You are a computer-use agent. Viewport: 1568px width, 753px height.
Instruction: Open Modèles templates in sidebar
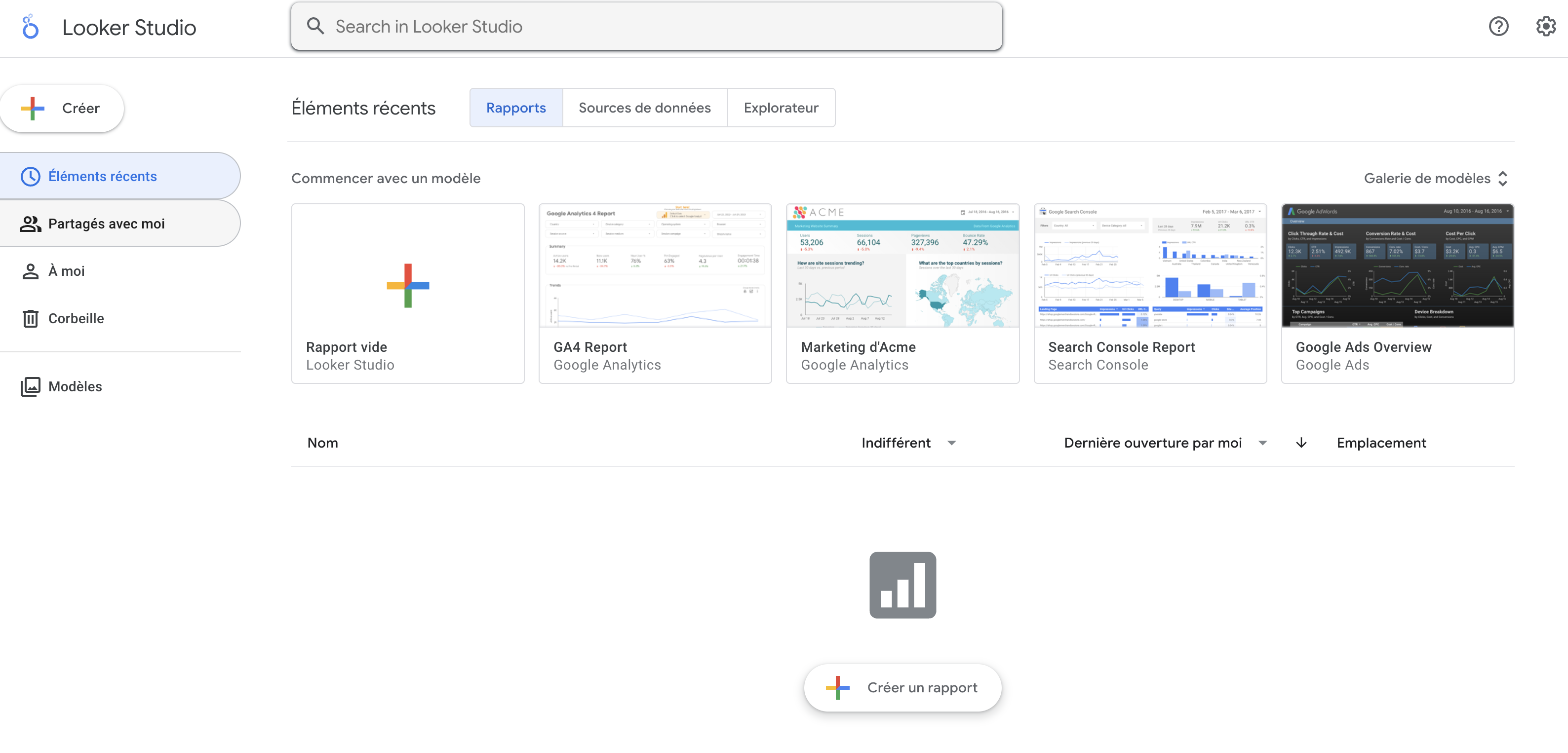coord(75,386)
